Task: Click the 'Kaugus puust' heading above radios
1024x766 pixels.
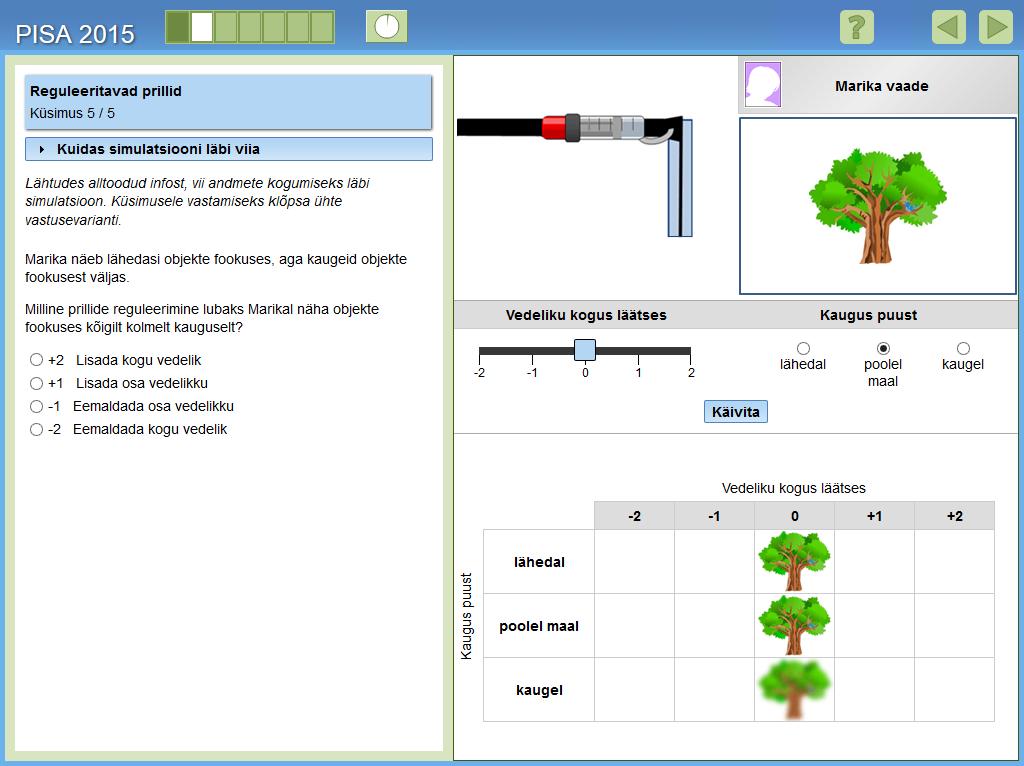Action: (868, 315)
